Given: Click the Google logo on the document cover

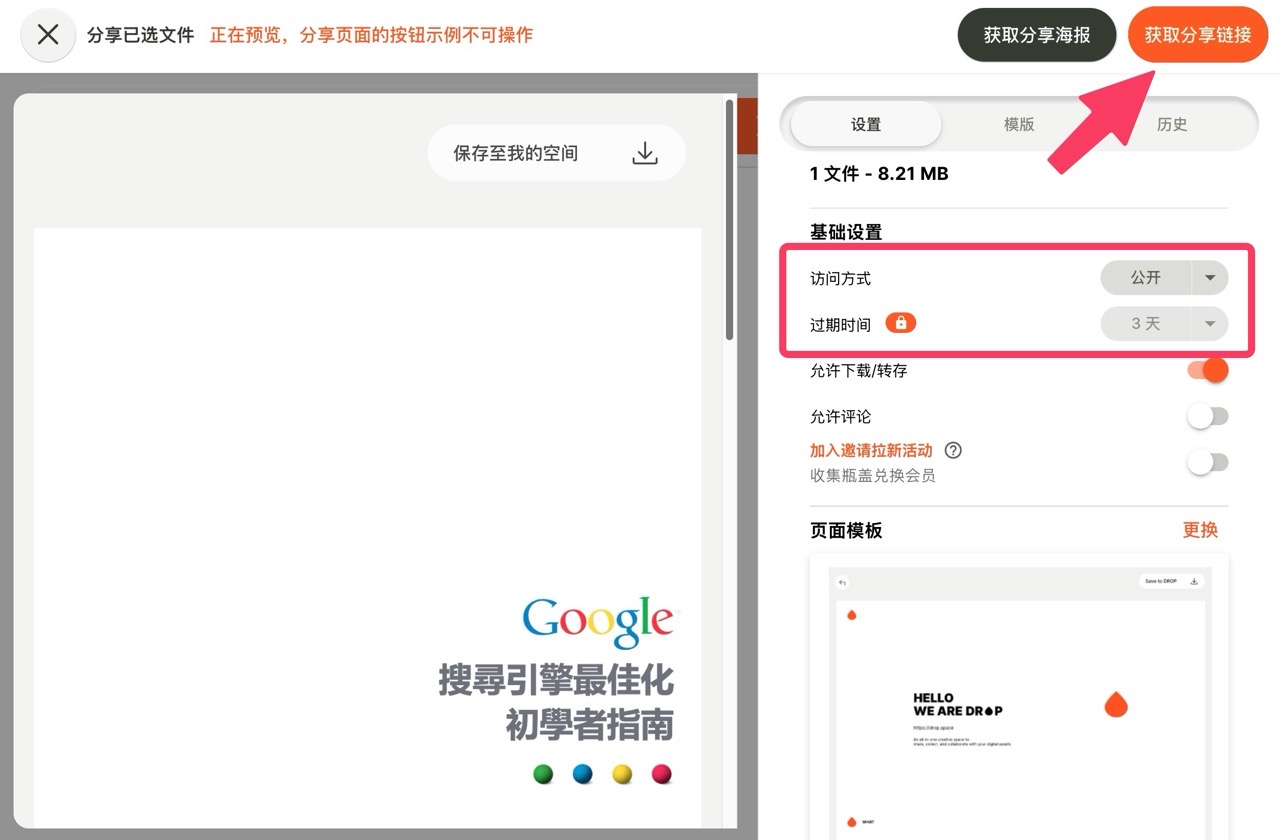Looking at the screenshot, I should [x=598, y=621].
